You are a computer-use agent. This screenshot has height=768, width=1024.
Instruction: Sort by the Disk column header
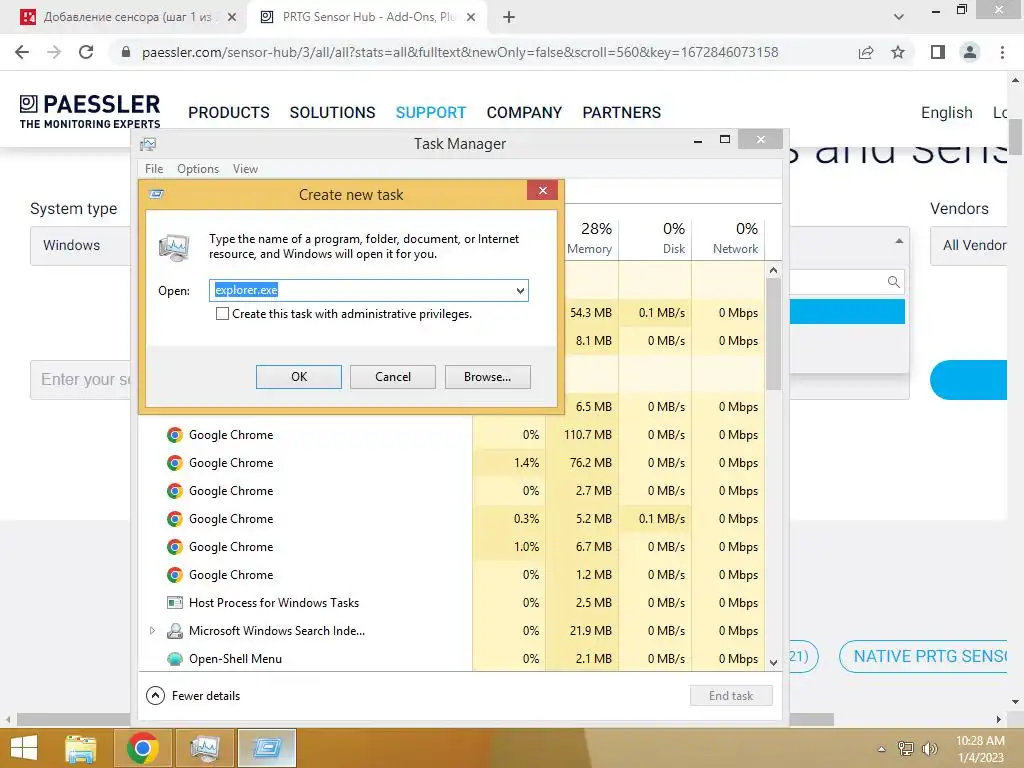pos(655,238)
